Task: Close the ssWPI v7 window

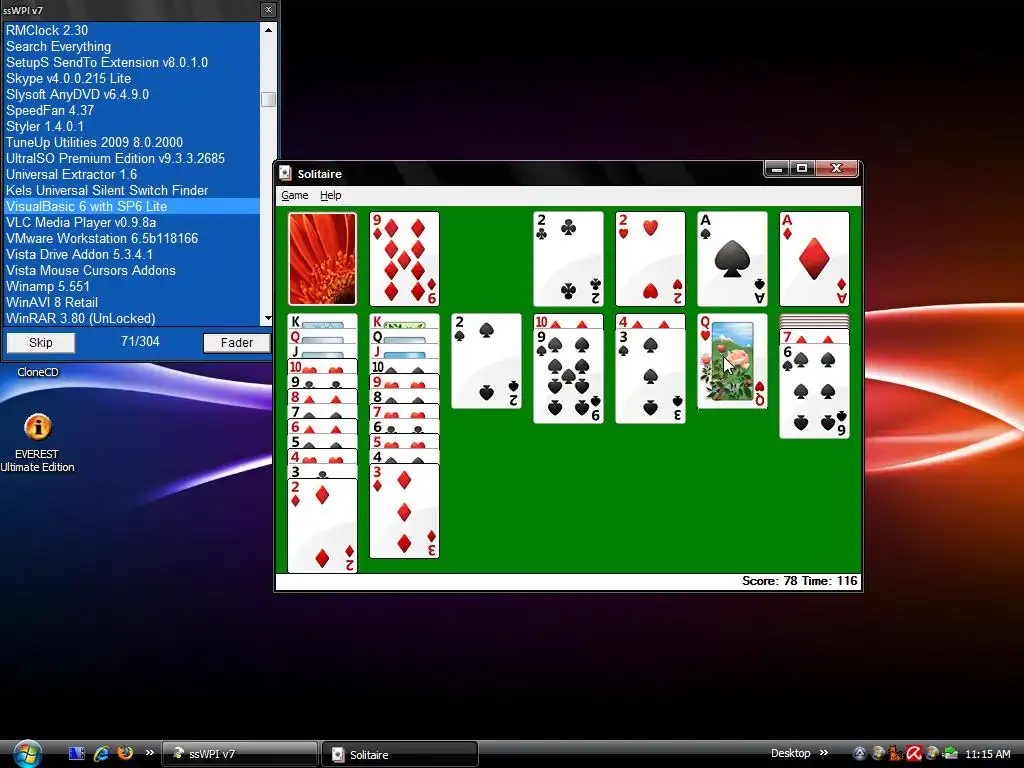Action: [x=268, y=10]
